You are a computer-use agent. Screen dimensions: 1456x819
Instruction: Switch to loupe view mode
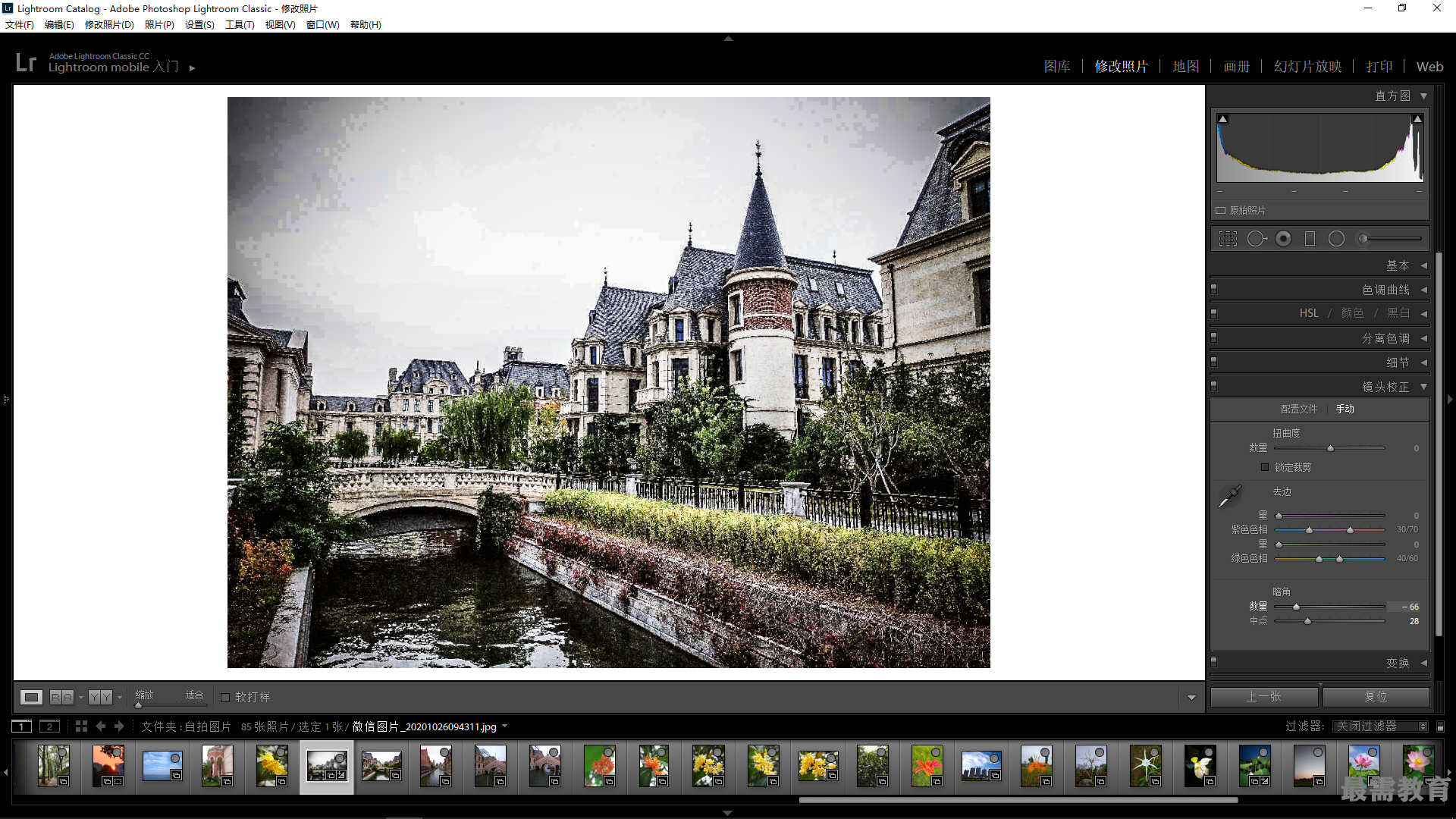[31, 697]
